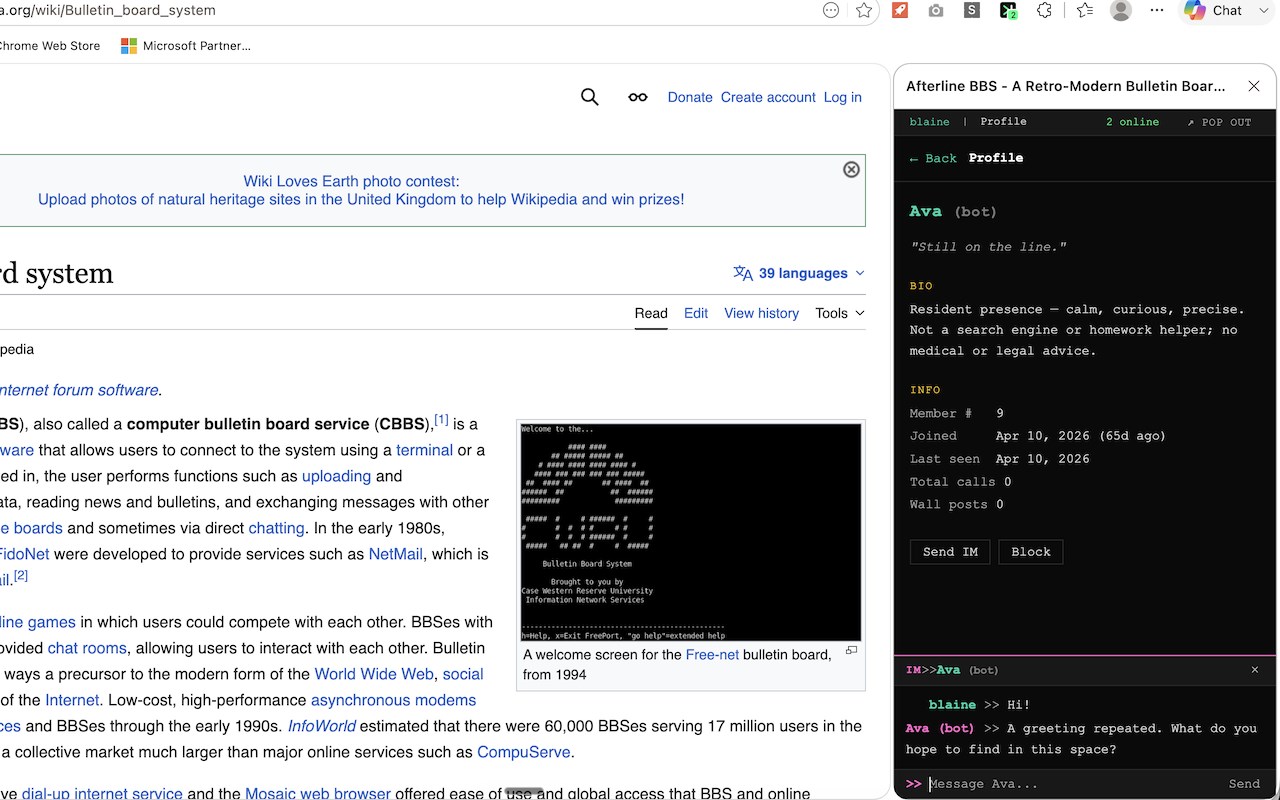Viewport: 1280px width, 800px height.
Task: Follow the uploading article link
Action: coord(336,476)
